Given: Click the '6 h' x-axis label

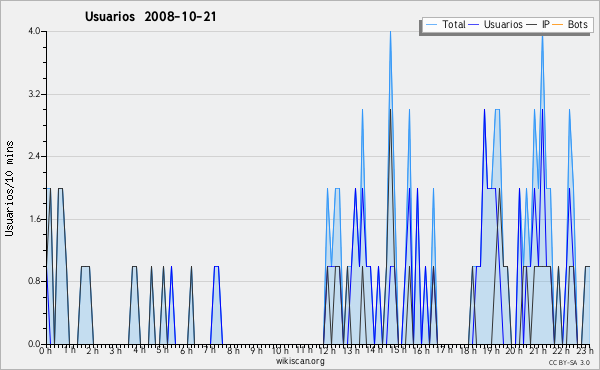Looking at the screenshot, I should 186,350.
